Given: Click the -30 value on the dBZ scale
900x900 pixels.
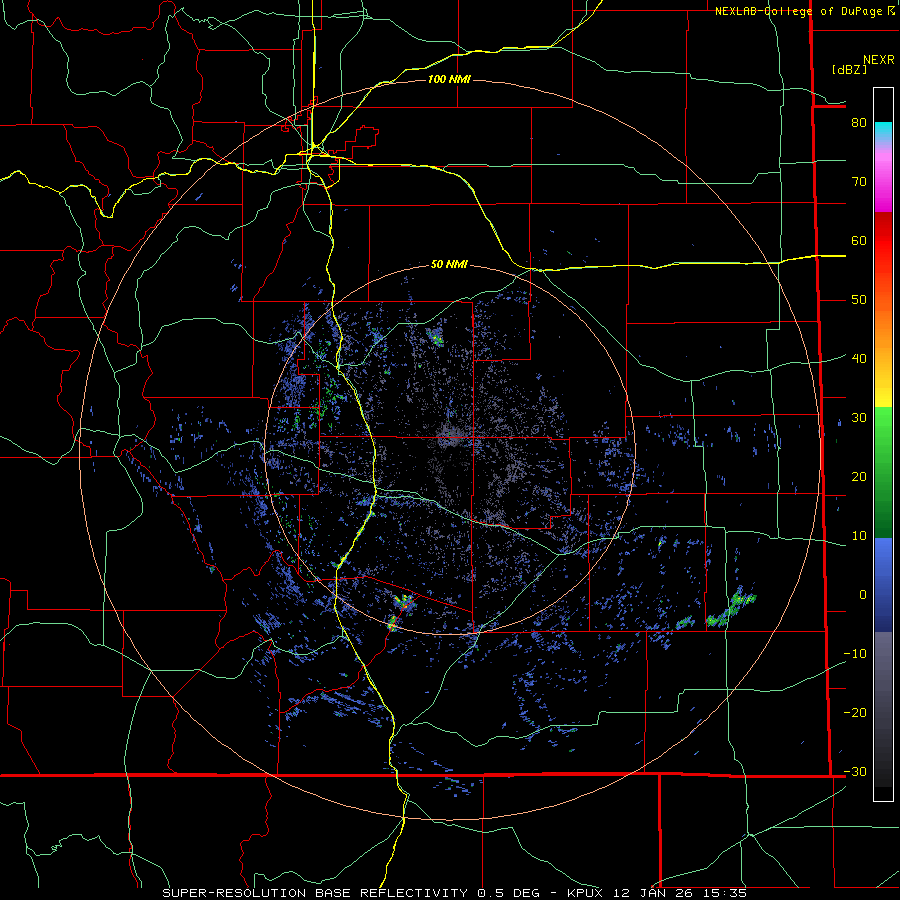Looking at the screenshot, I should (855, 771).
